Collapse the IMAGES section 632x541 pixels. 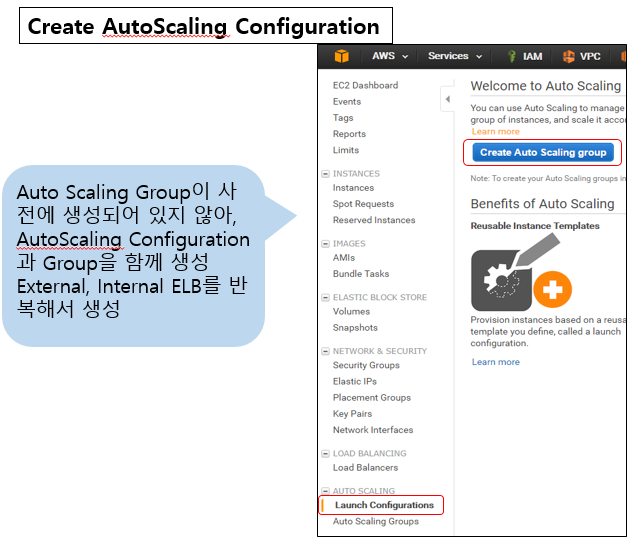(325, 244)
